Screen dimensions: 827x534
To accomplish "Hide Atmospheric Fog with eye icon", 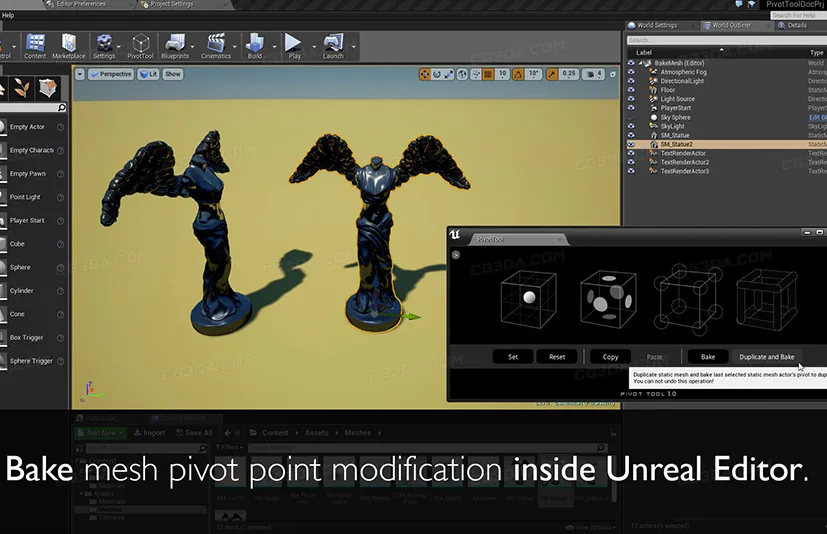I will (631, 72).
